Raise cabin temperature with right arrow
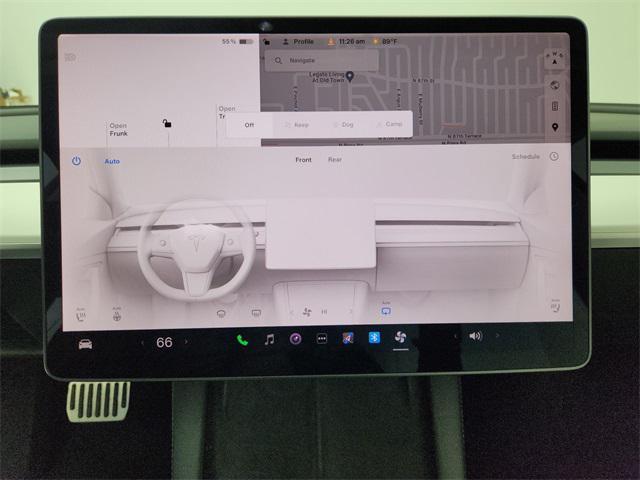The width and height of the screenshot is (640, 480). click(x=187, y=342)
